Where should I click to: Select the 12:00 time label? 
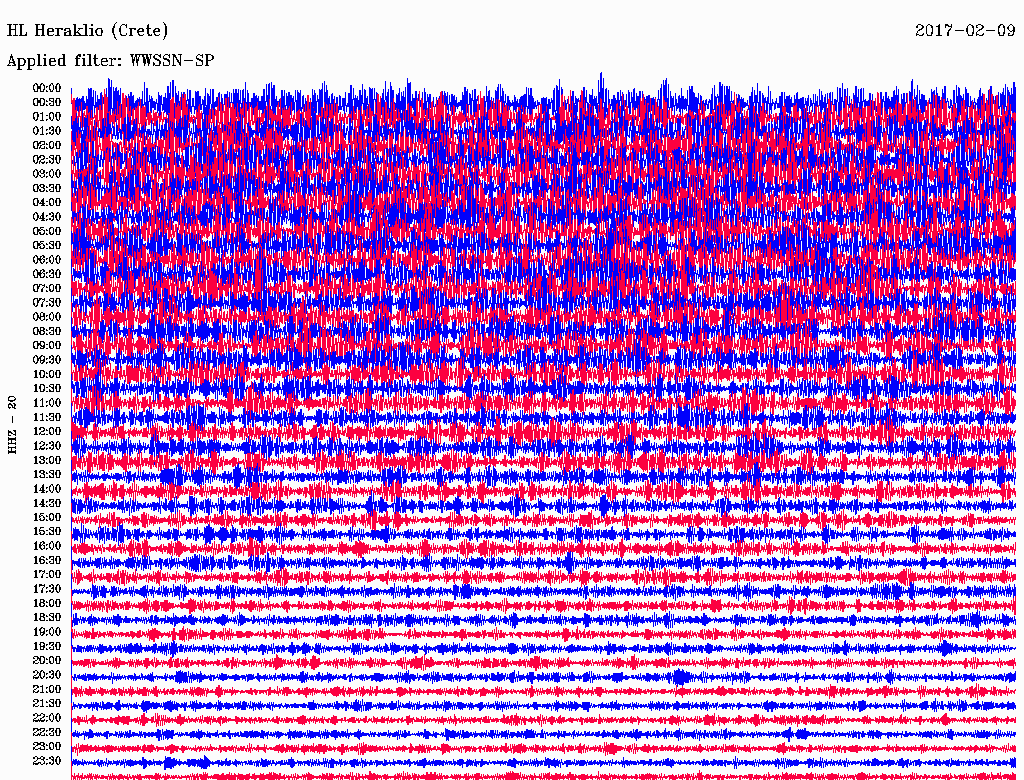47,431
